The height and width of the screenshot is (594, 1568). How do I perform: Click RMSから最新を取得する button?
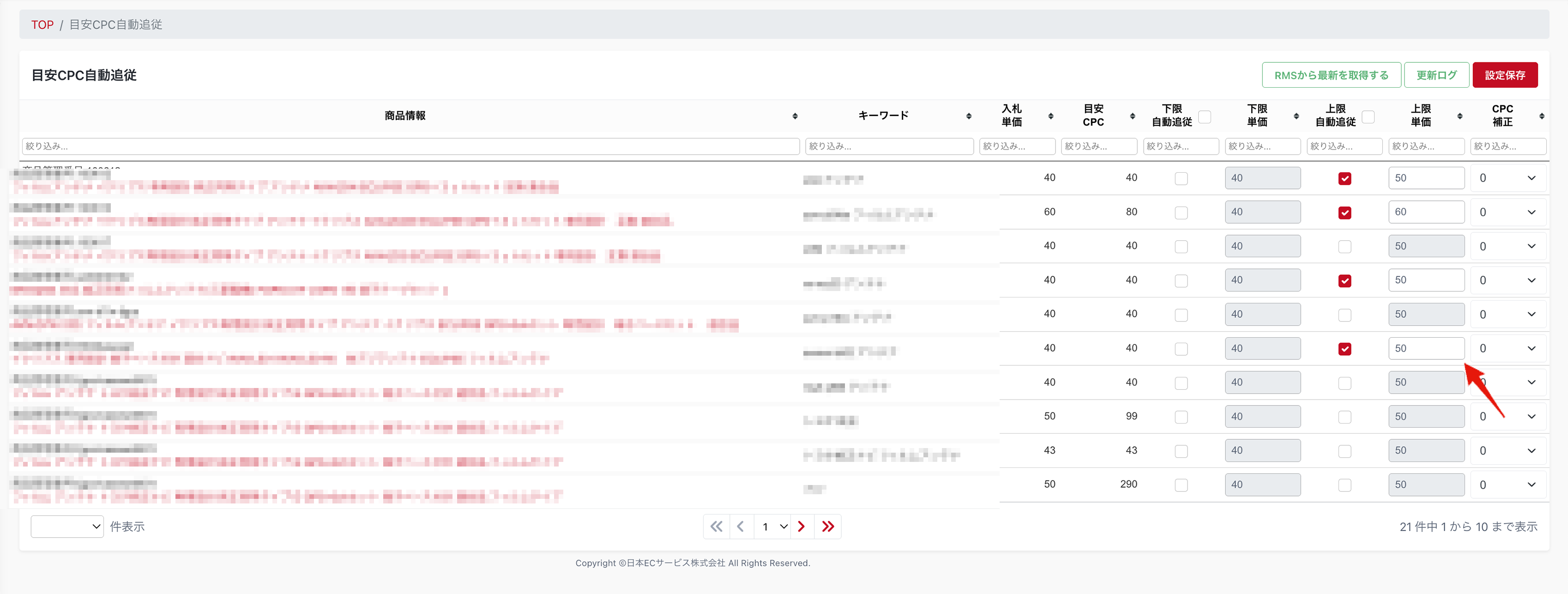click(1331, 75)
